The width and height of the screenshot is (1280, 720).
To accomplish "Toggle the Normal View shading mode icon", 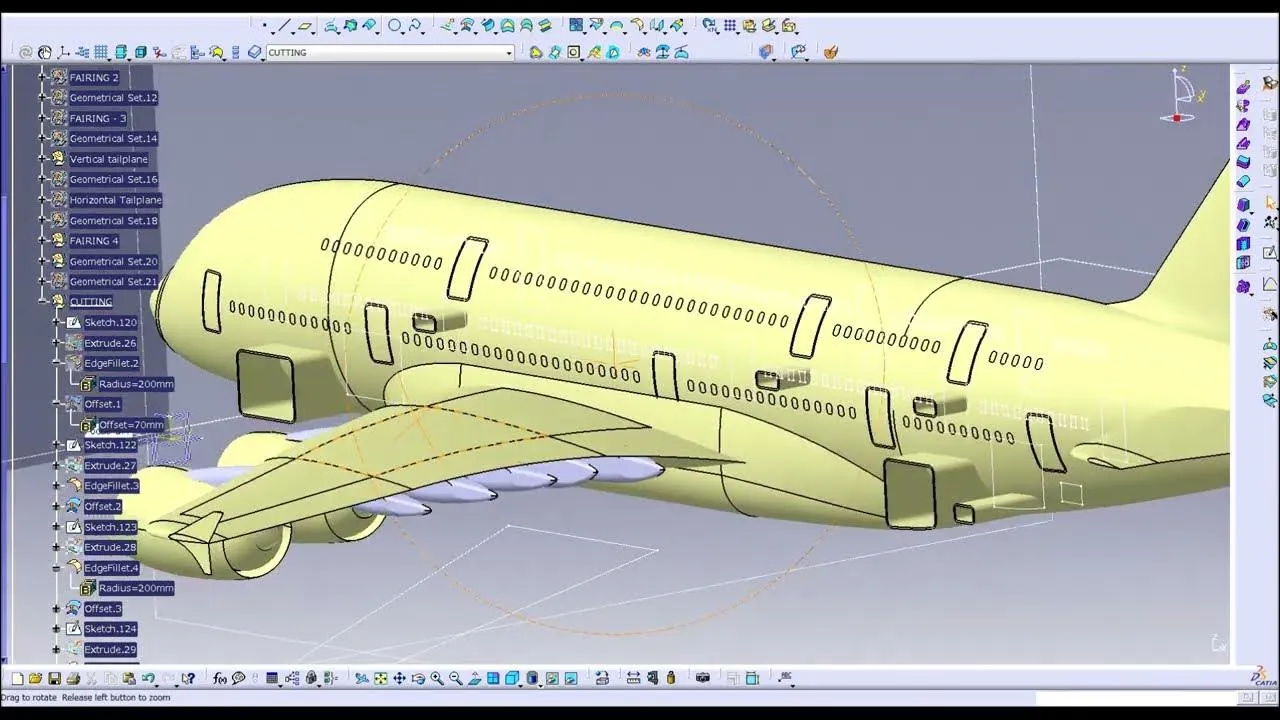I will [x=474, y=678].
